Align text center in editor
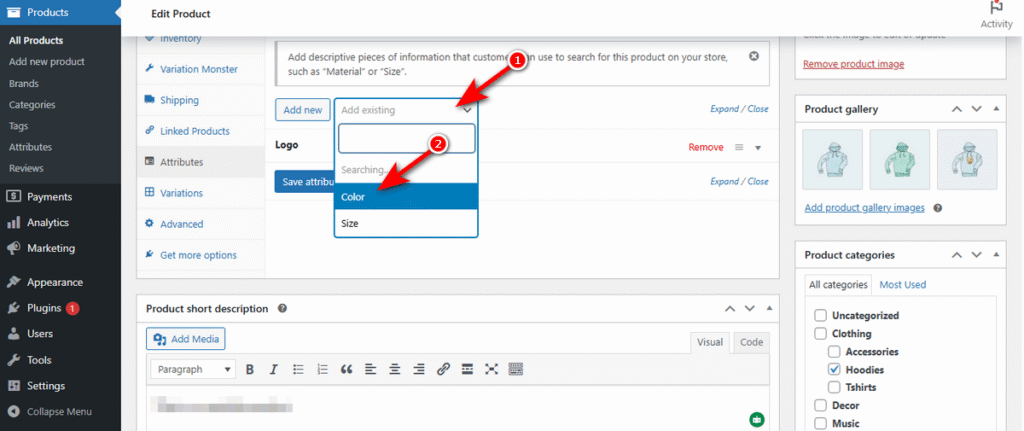The image size is (1024, 431). pyautogui.click(x=394, y=370)
